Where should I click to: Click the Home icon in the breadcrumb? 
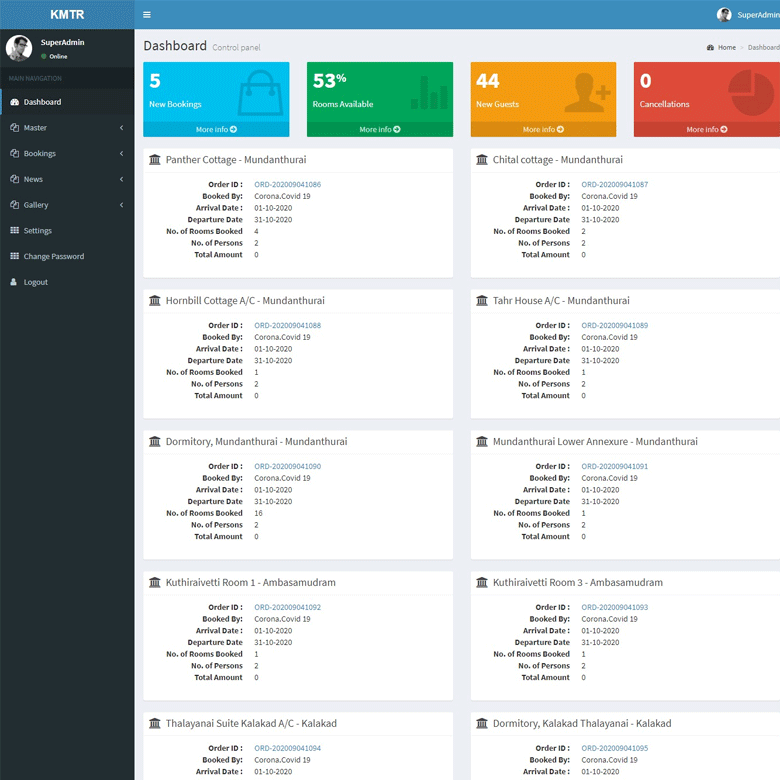[x=710, y=48]
